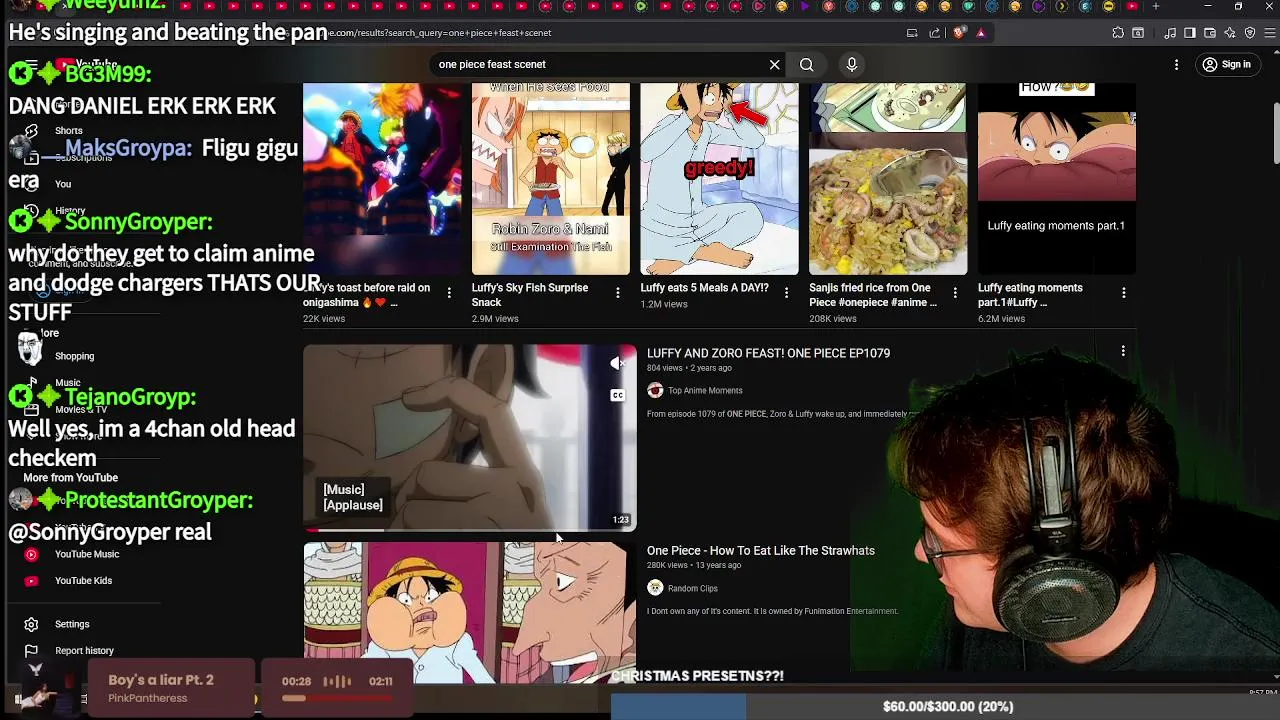Click How To Eat Like The Strawhats title

click(760, 551)
